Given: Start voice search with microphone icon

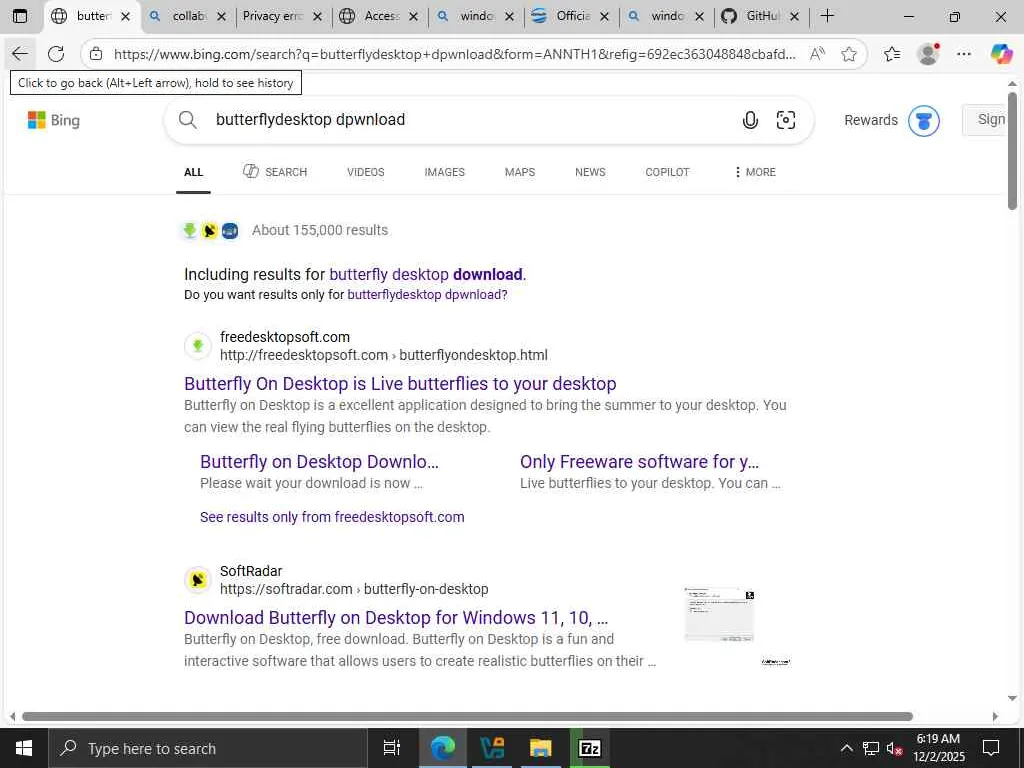Looking at the screenshot, I should coord(750,120).
